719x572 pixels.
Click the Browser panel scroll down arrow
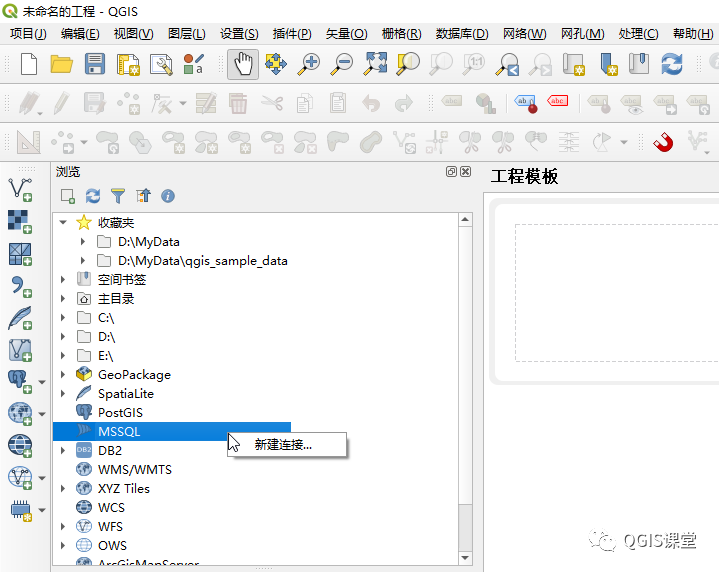(x=465, y=558)
